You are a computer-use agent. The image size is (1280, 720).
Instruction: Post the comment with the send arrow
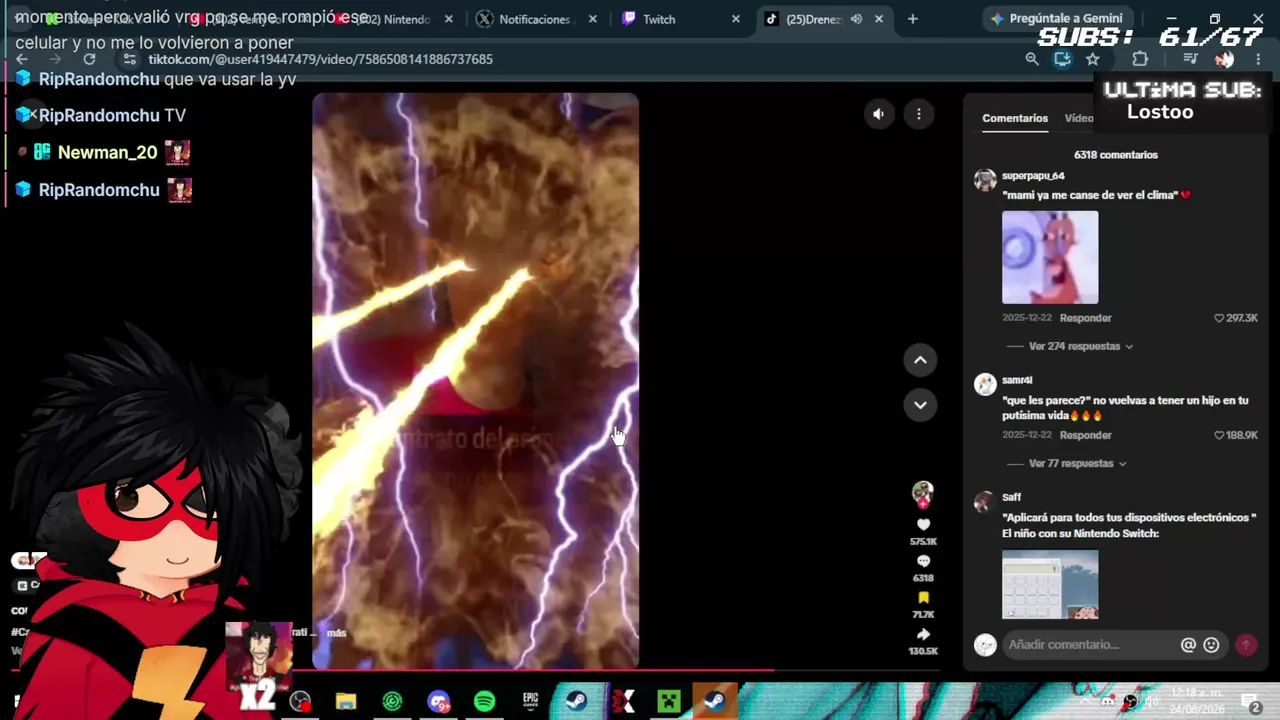click(1246, 645)
